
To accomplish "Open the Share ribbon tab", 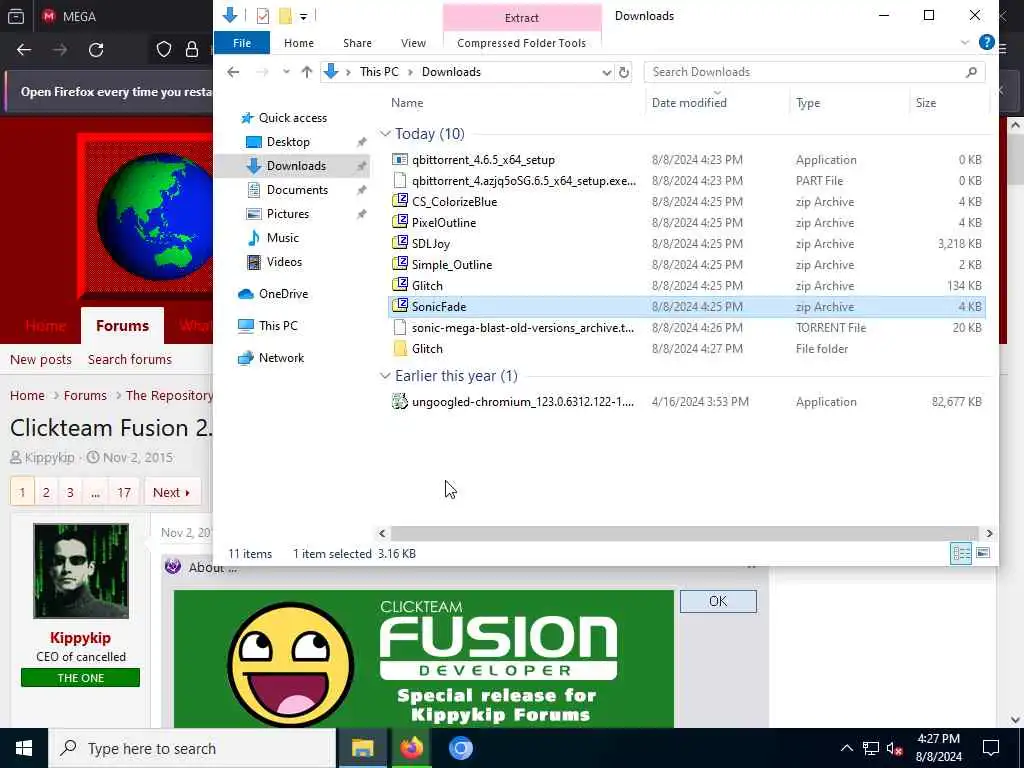I will click(357, 43).
